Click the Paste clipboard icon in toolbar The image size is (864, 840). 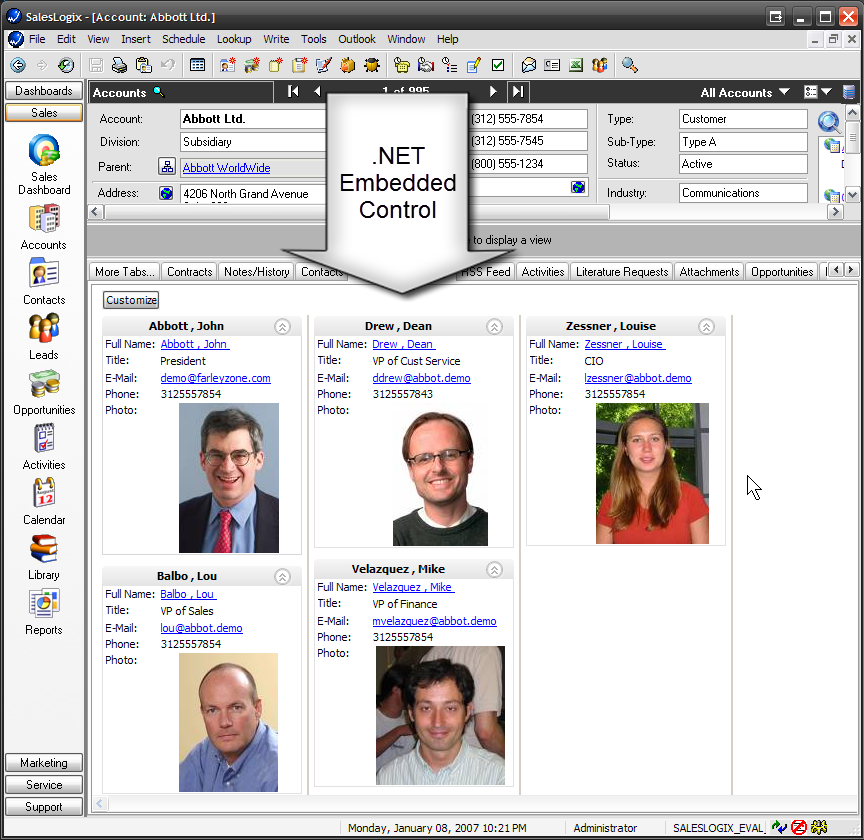(x=143, y=65)
